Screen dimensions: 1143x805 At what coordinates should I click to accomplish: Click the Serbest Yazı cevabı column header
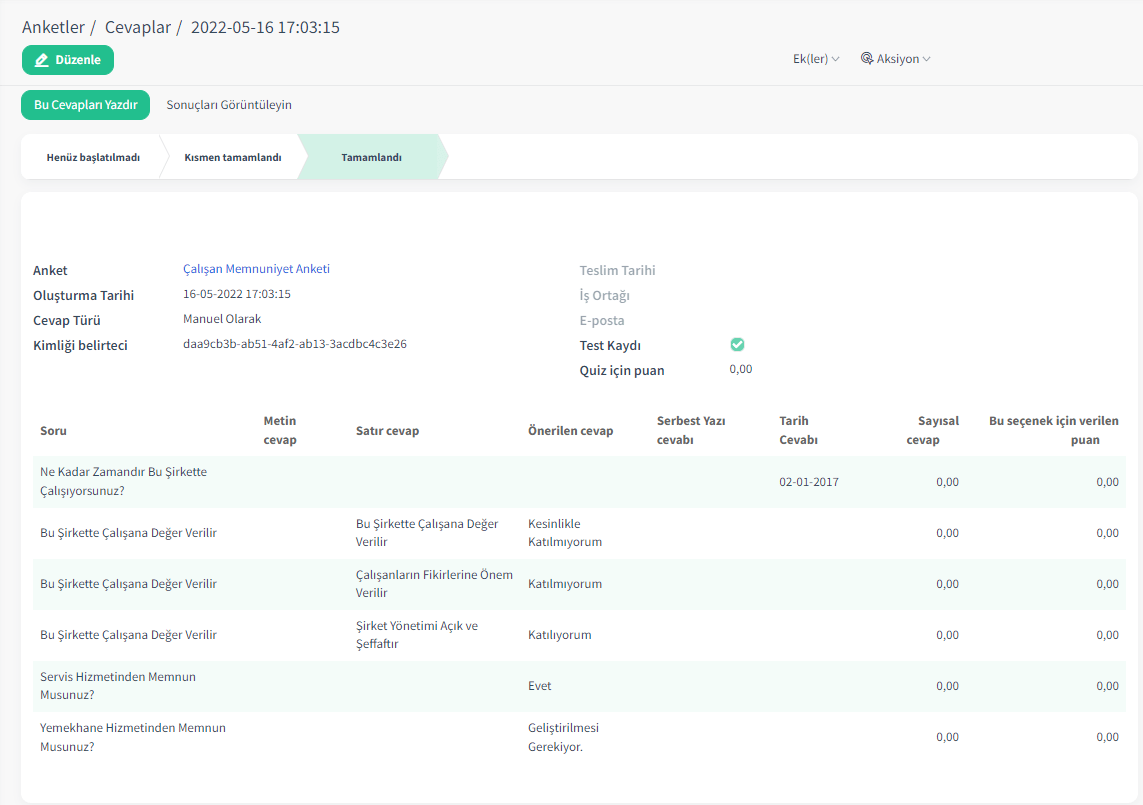click(x=690, y=430)
